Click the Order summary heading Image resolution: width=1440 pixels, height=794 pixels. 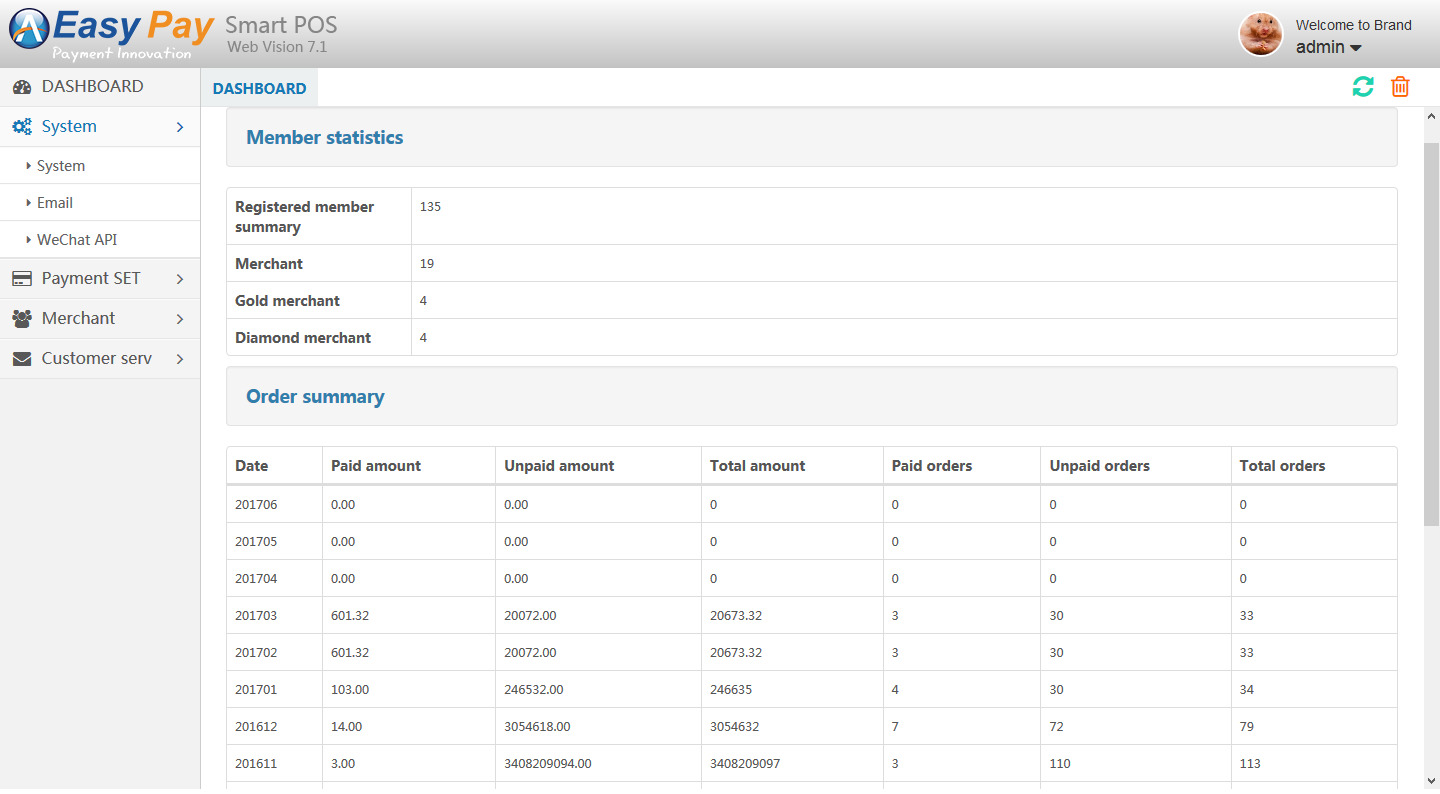coord(315,397)
